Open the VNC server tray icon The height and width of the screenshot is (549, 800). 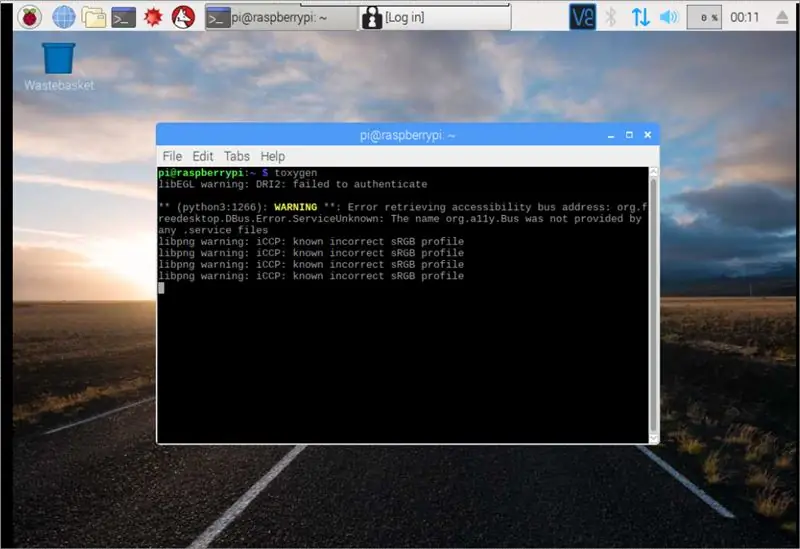[x=583, y=17]
